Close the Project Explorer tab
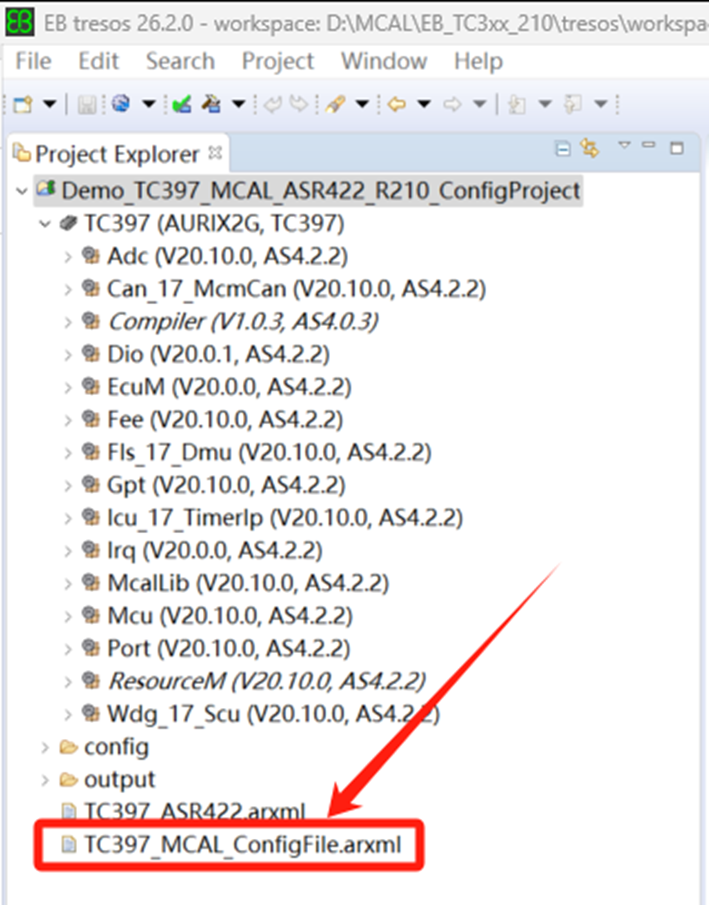Screen dimensions: 709x905 [215, 153]
